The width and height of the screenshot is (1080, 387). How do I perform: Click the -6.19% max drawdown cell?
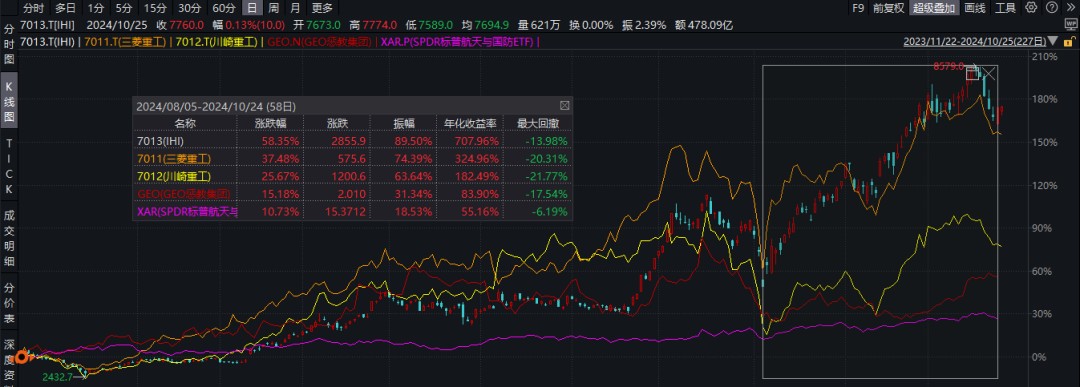pos(549,212)
